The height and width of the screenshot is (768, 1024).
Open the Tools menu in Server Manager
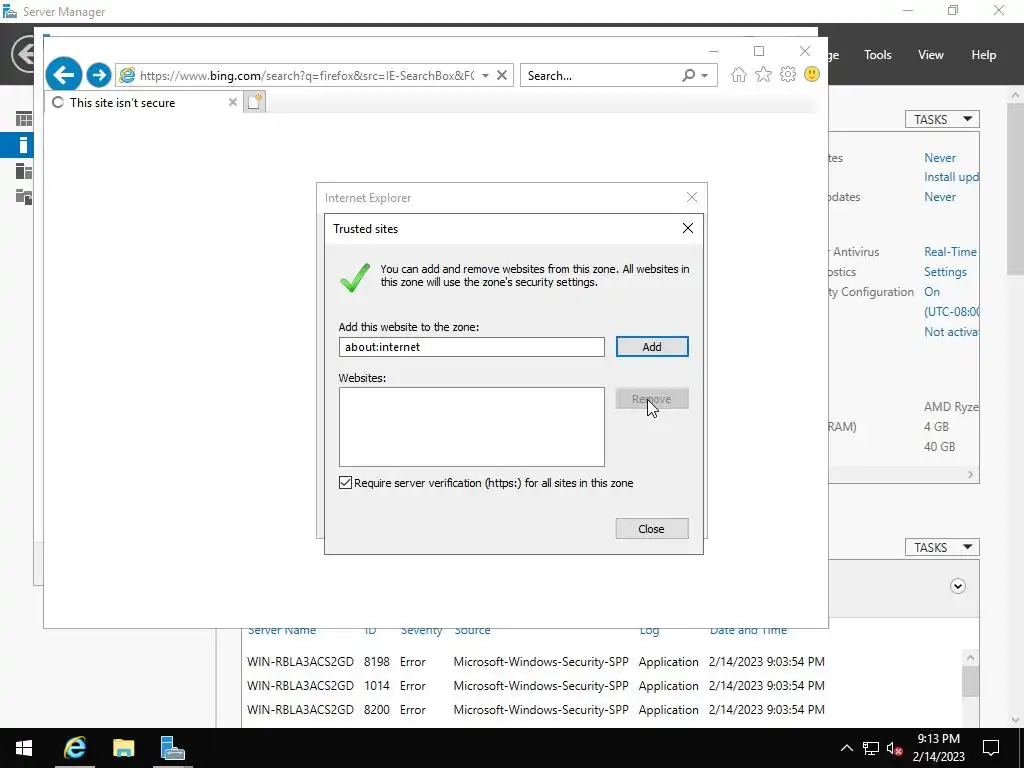click(877, 55)
